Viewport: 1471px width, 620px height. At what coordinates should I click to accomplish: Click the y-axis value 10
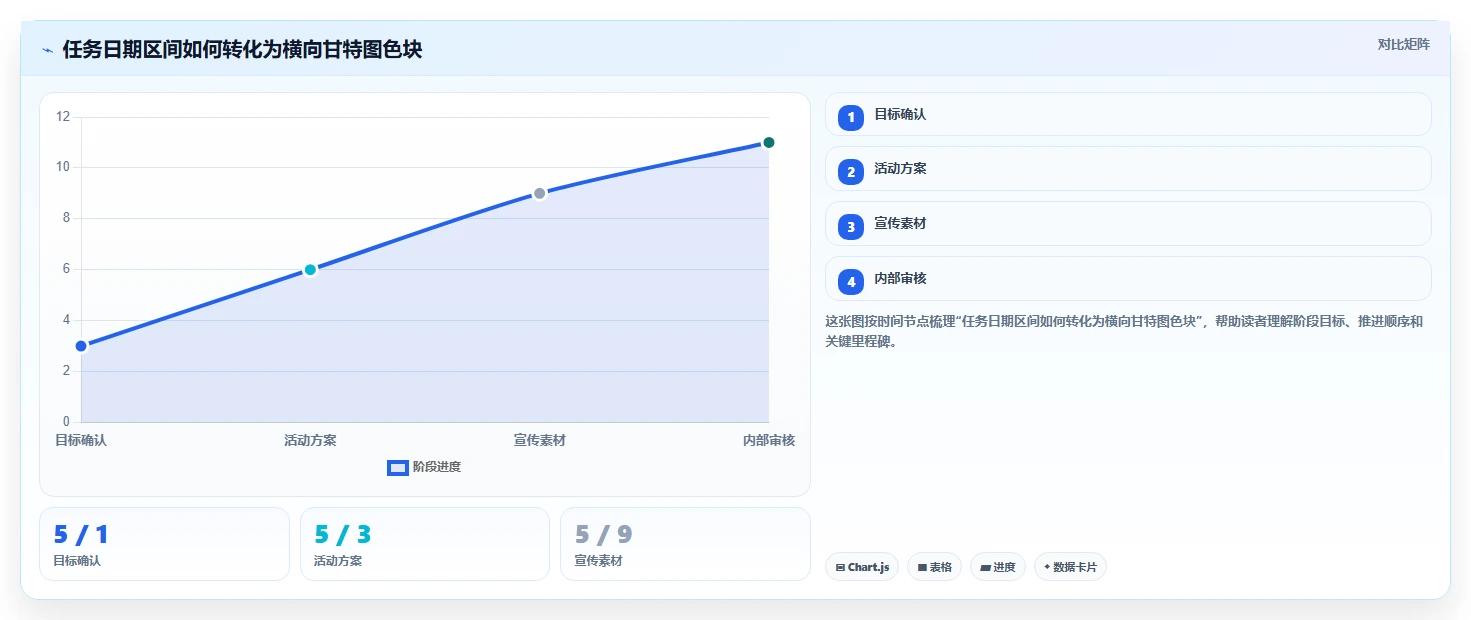click(63, 167)
